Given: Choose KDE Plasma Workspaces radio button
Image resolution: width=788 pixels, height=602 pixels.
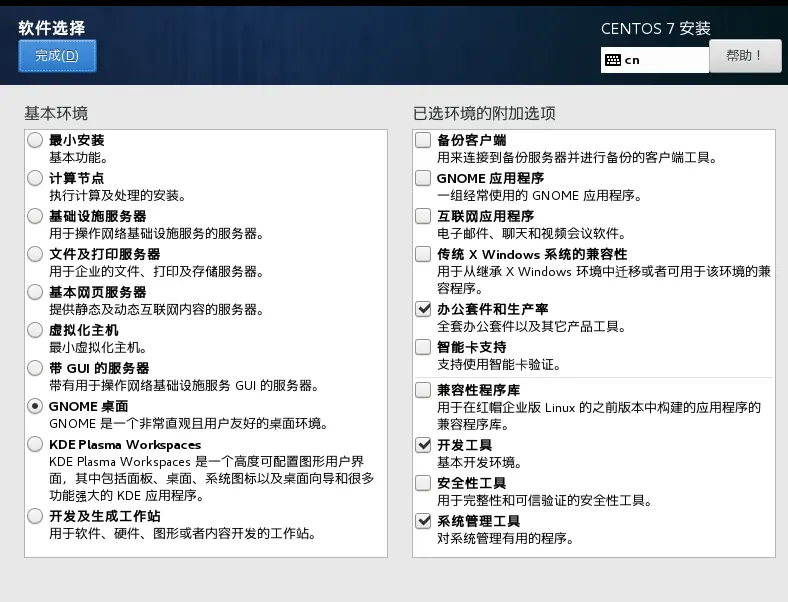Looking at the screenshot, I should [x=35, y=444].
